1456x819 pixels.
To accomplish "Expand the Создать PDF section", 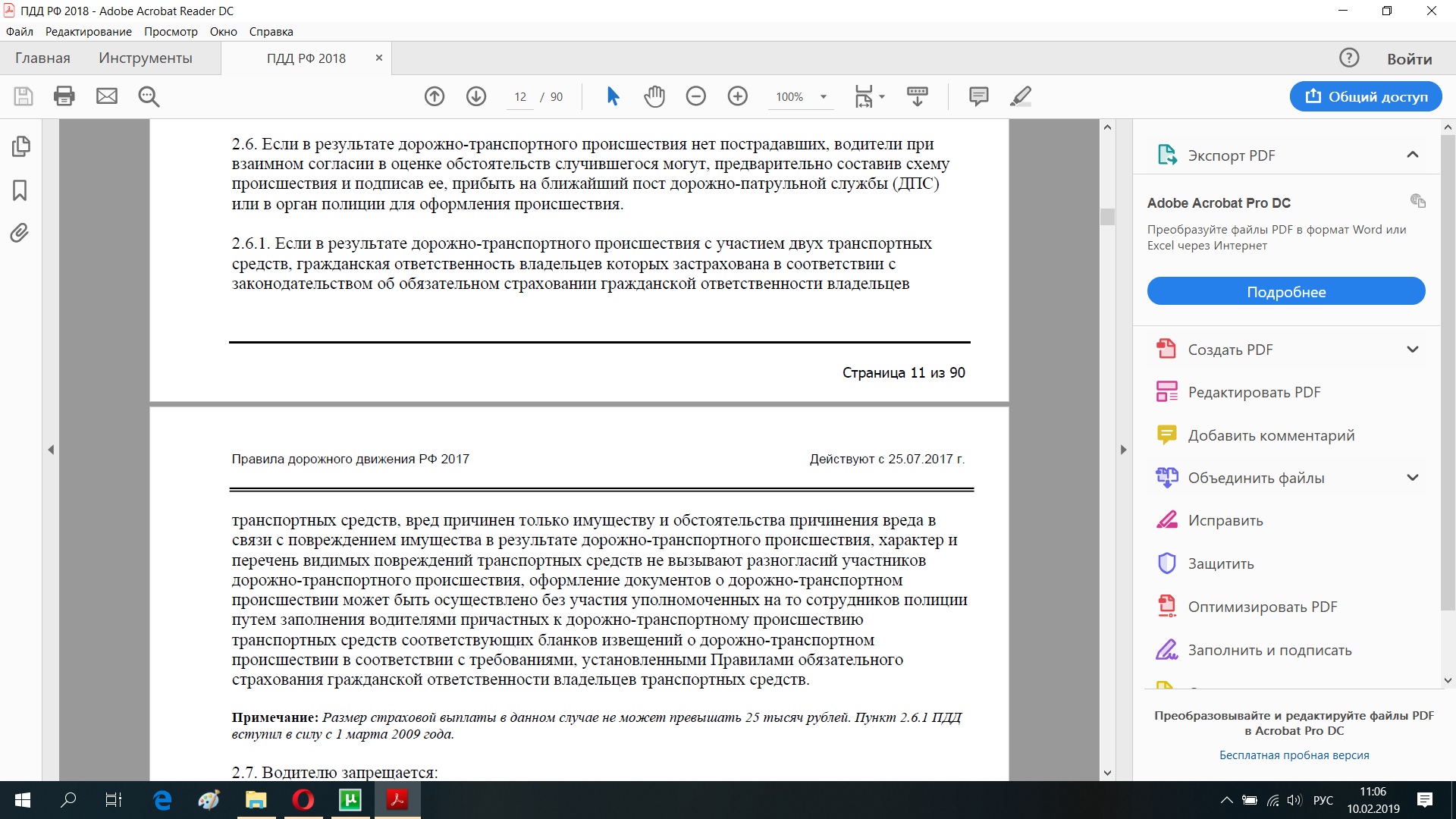I will [x=1412, y=350].
